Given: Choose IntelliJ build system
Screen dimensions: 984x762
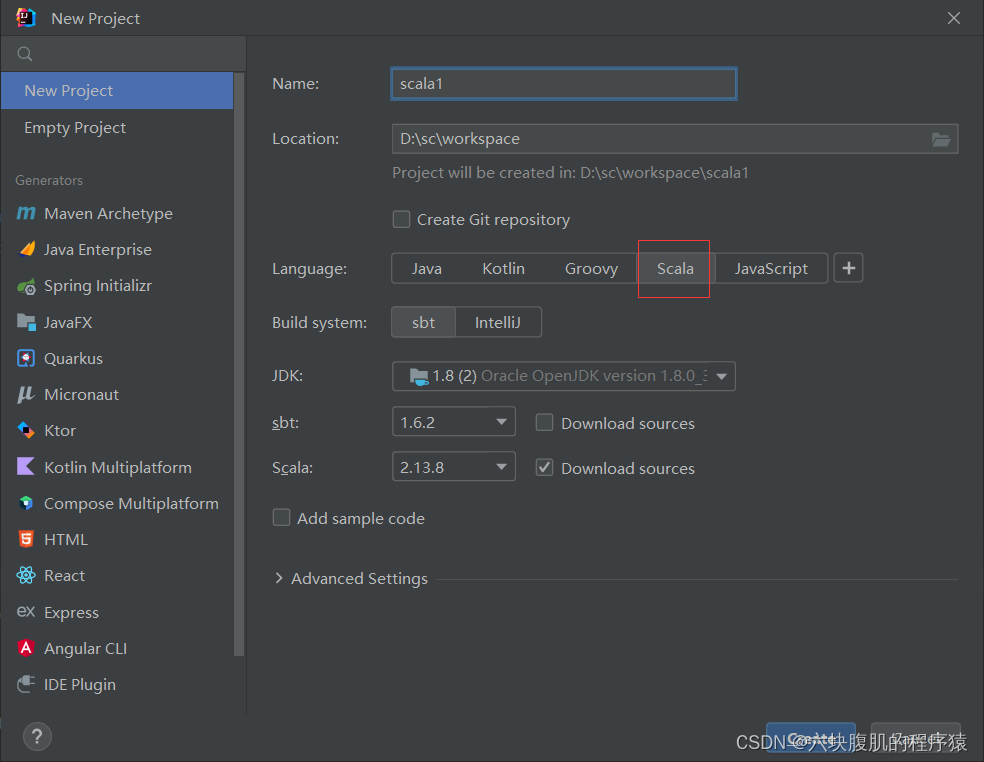Looking at the screenshot, I should point(498,323).
